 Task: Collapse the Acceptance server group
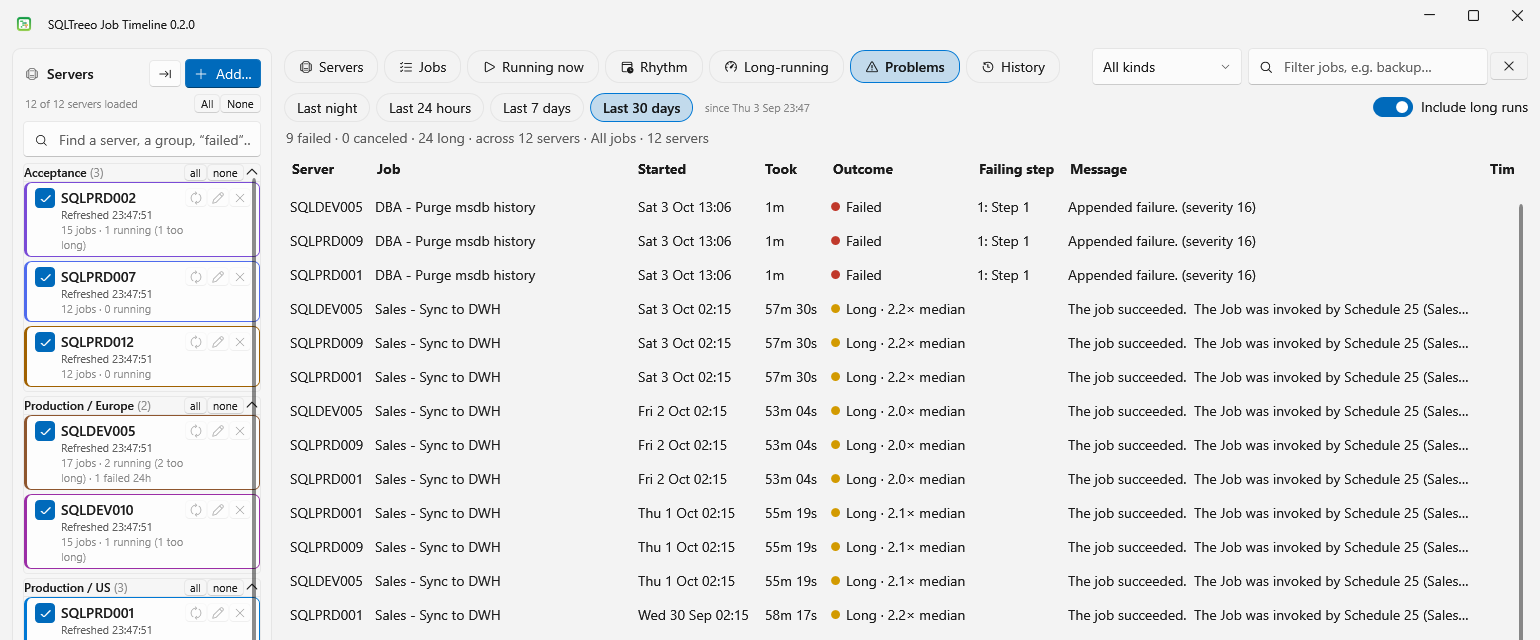click(251, 173)
